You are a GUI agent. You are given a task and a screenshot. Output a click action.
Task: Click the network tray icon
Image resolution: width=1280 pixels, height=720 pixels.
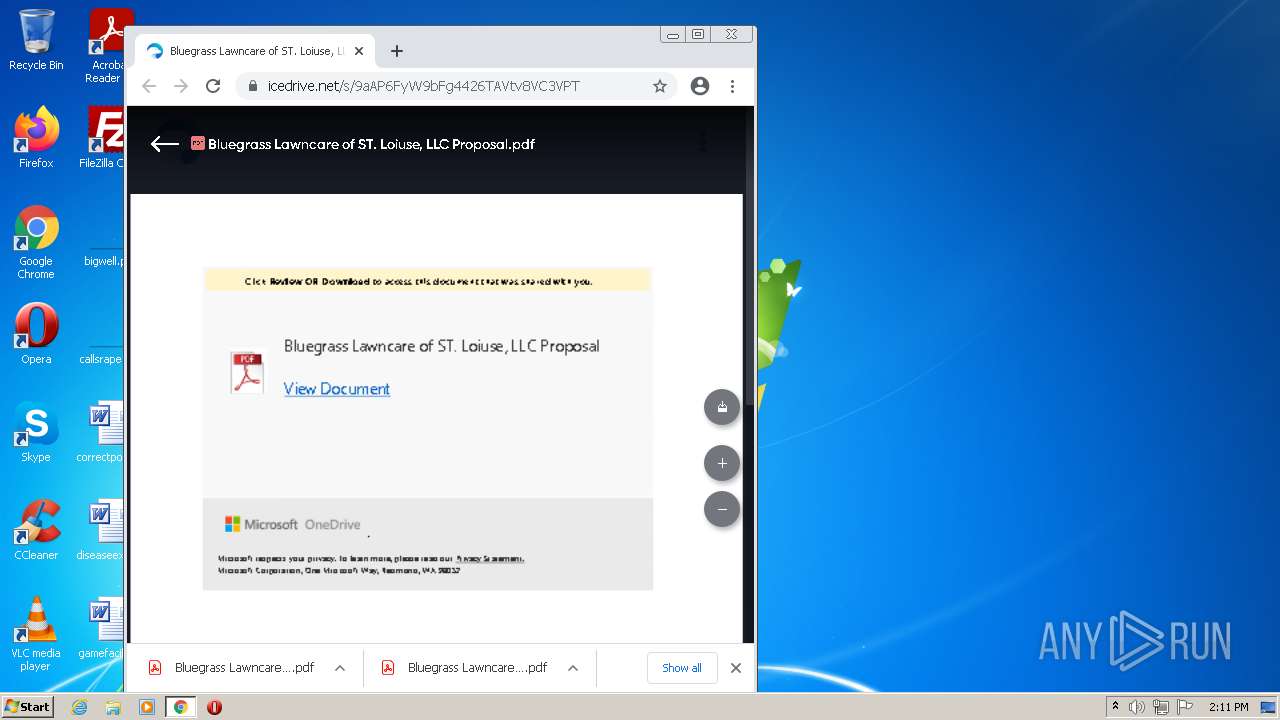(x=1161, y=707)
